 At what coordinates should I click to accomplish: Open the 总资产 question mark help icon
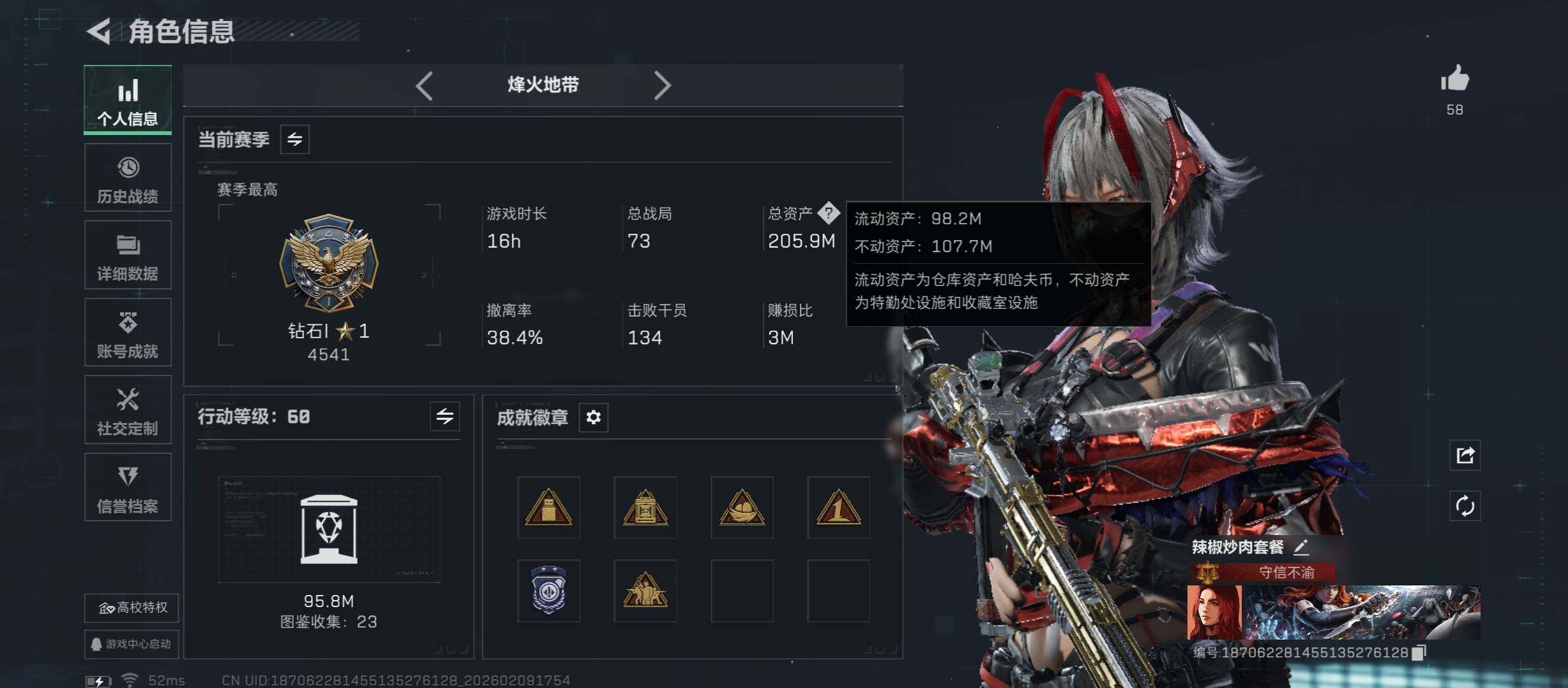(829, 213)
